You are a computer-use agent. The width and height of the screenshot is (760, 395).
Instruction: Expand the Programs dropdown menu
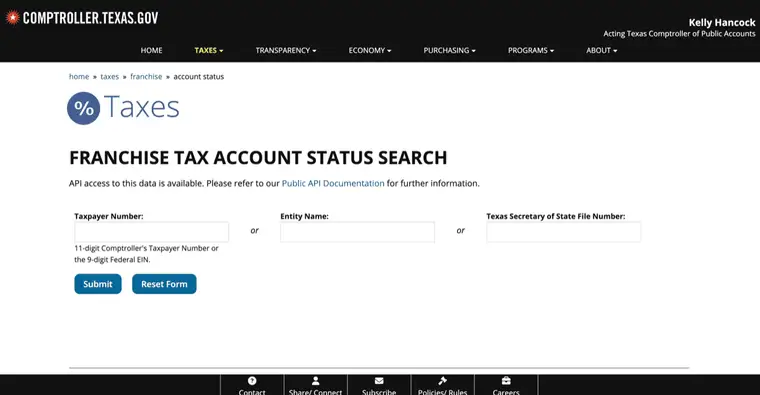[531, 50]
